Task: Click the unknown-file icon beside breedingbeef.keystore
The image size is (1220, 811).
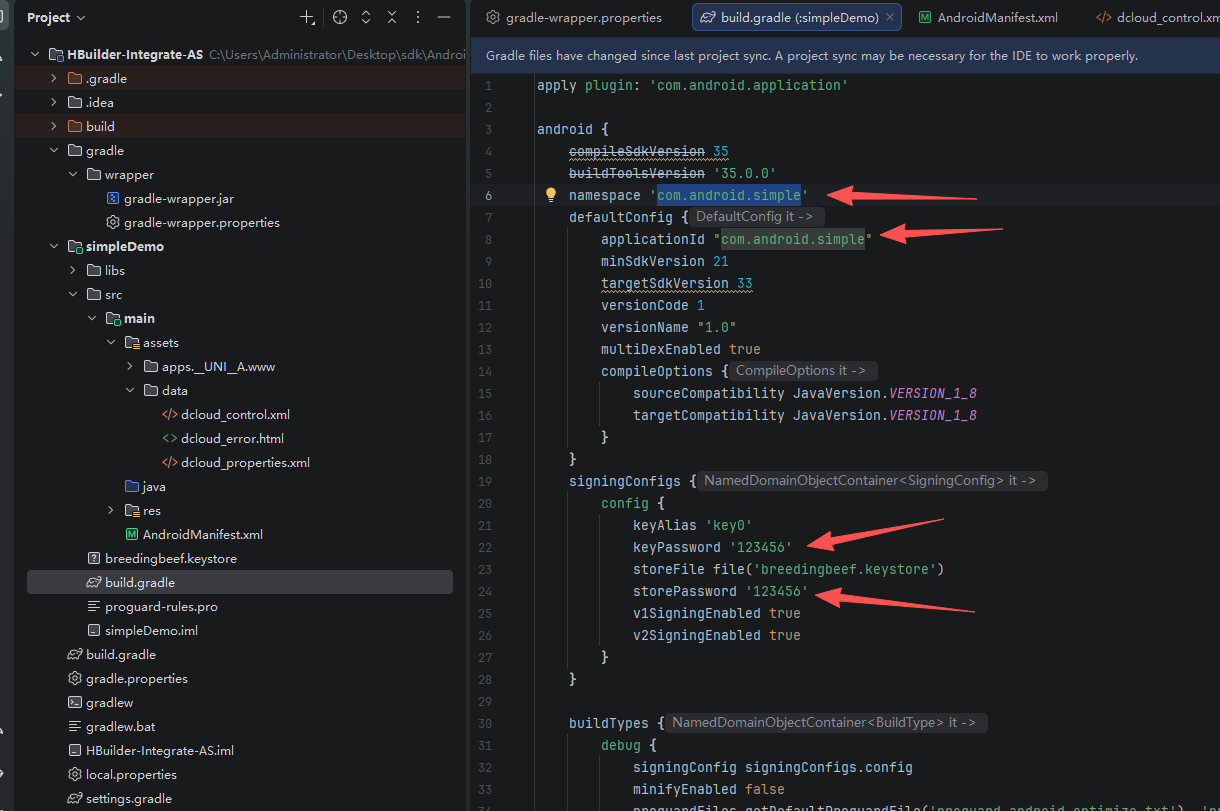Action: coord(94,558)
